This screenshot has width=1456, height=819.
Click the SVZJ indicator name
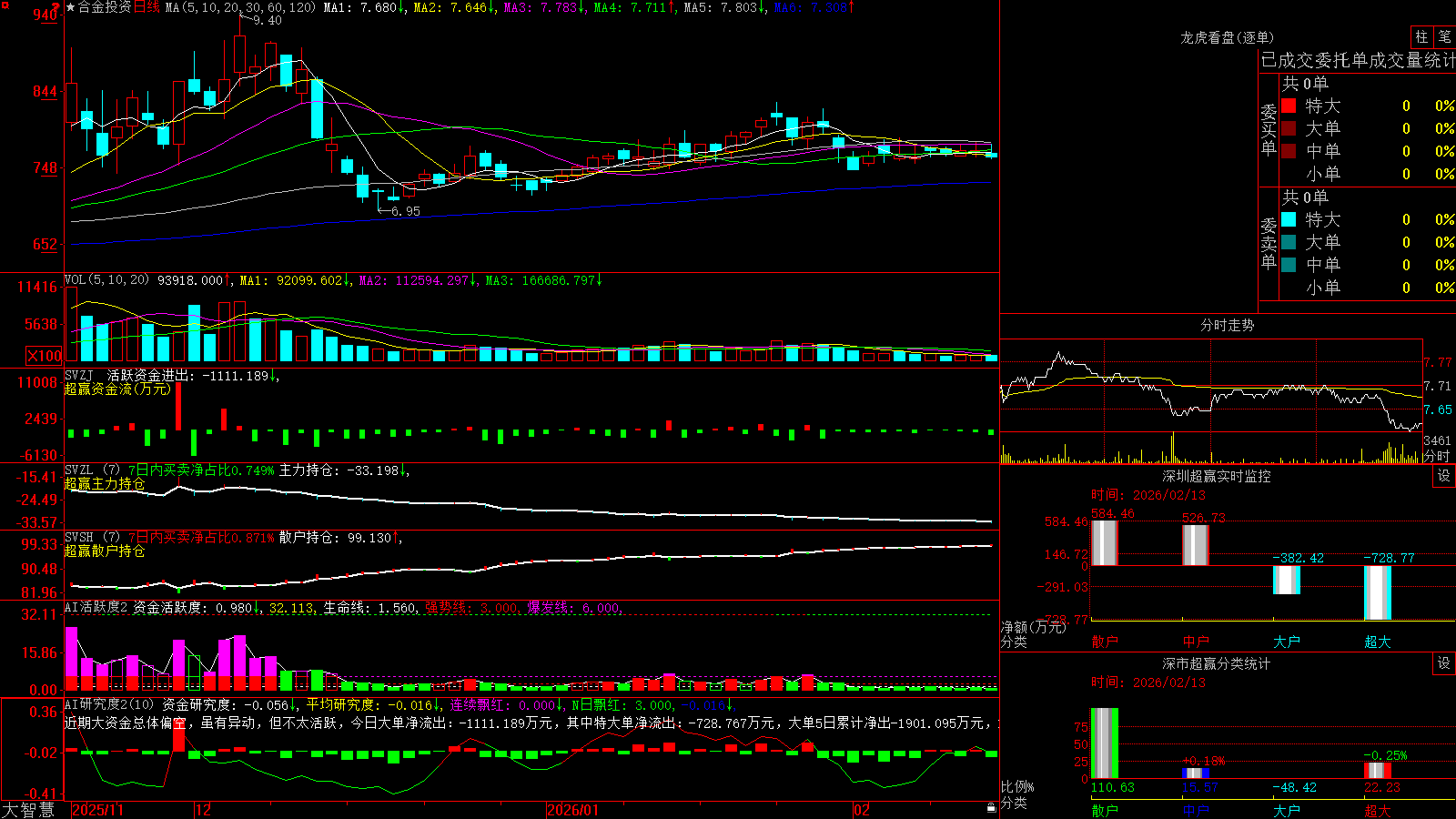pyautogui.click(x=79, y=375)
